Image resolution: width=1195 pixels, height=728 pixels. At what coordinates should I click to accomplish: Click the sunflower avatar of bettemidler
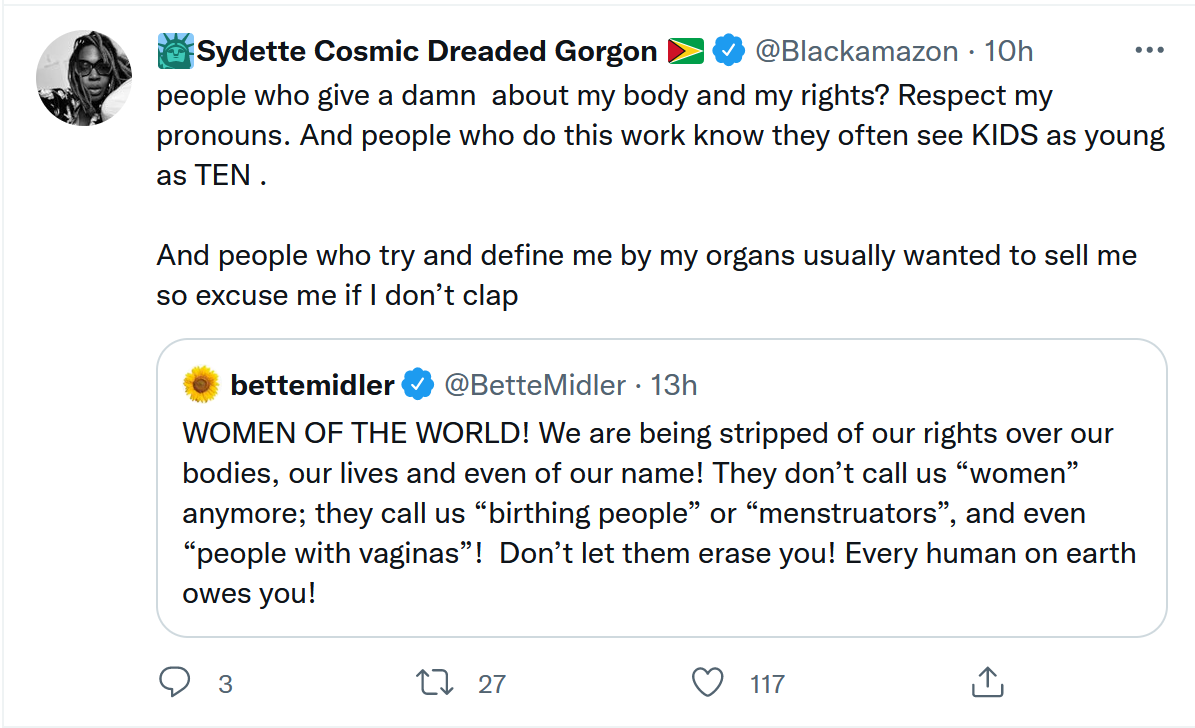click(x=201, y=384)
